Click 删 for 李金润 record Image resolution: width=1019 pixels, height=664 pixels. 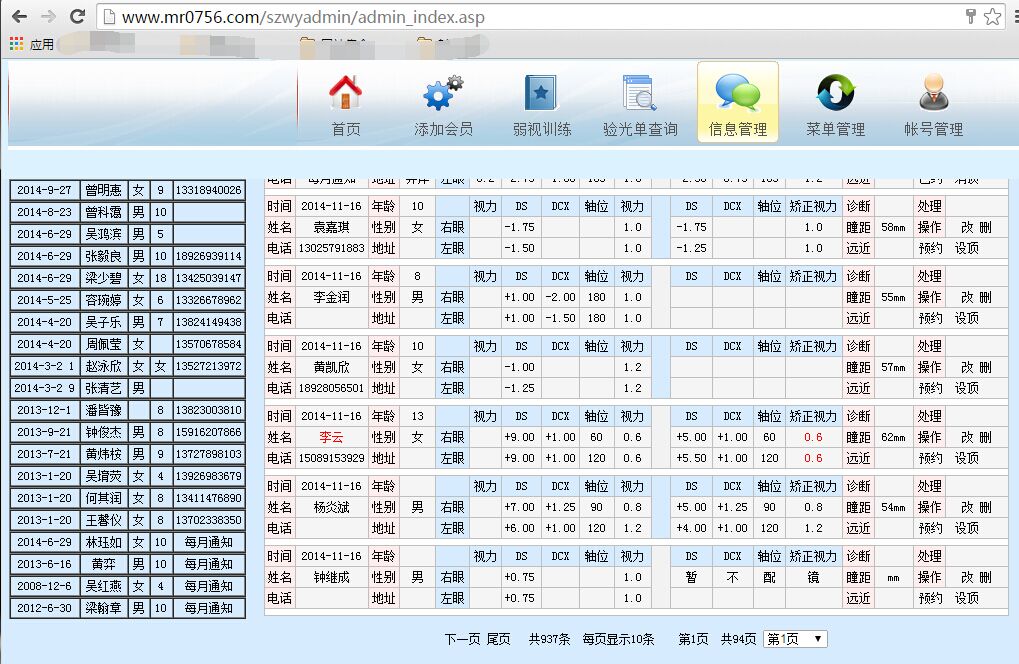[985, 298]
